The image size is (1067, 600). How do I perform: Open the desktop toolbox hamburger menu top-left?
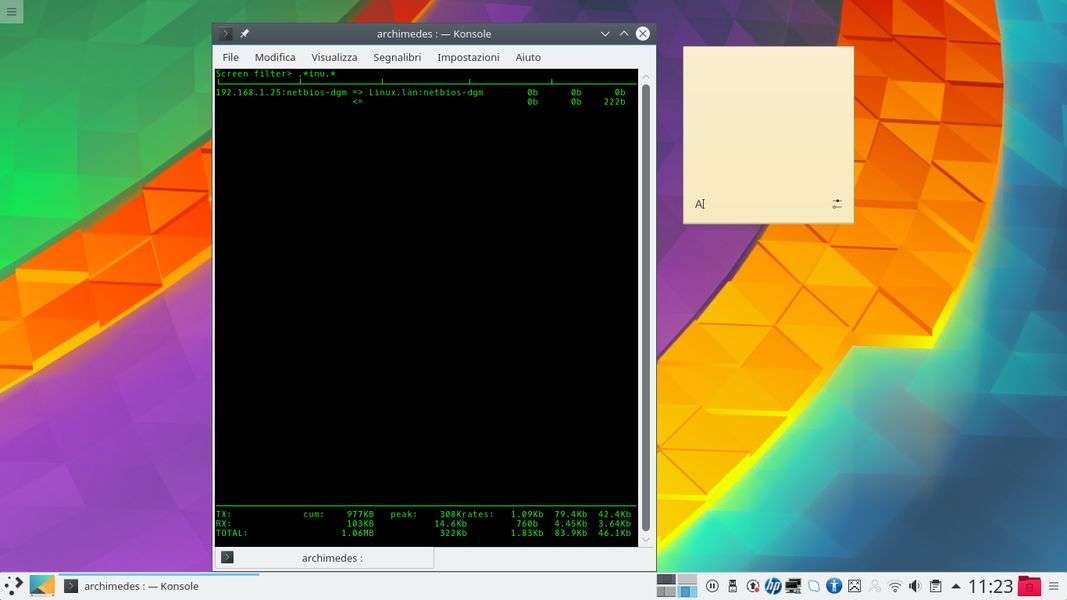11,11
